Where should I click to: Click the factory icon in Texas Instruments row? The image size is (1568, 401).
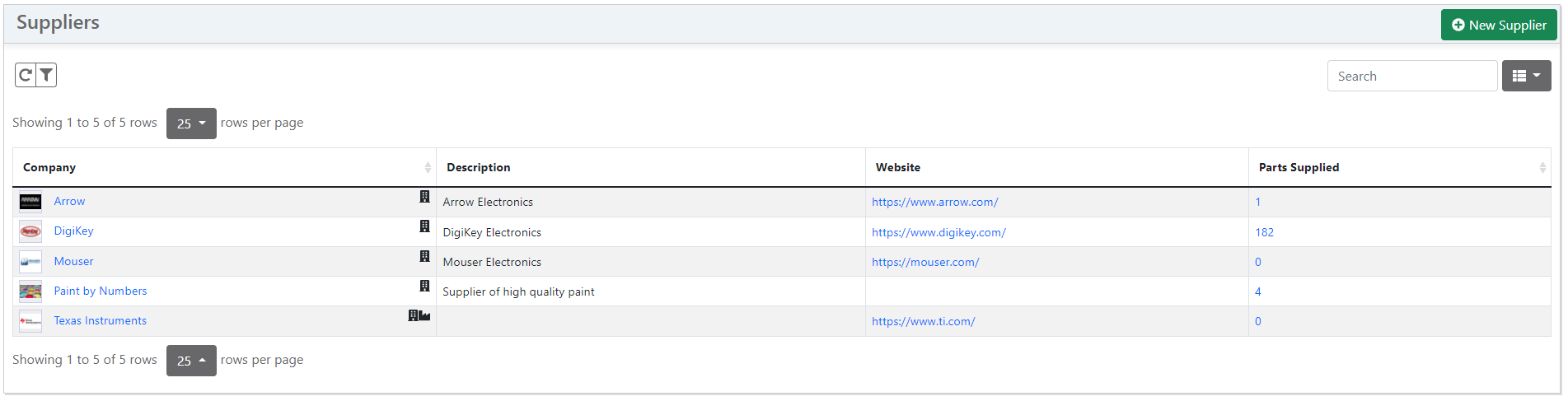point(425,315)
